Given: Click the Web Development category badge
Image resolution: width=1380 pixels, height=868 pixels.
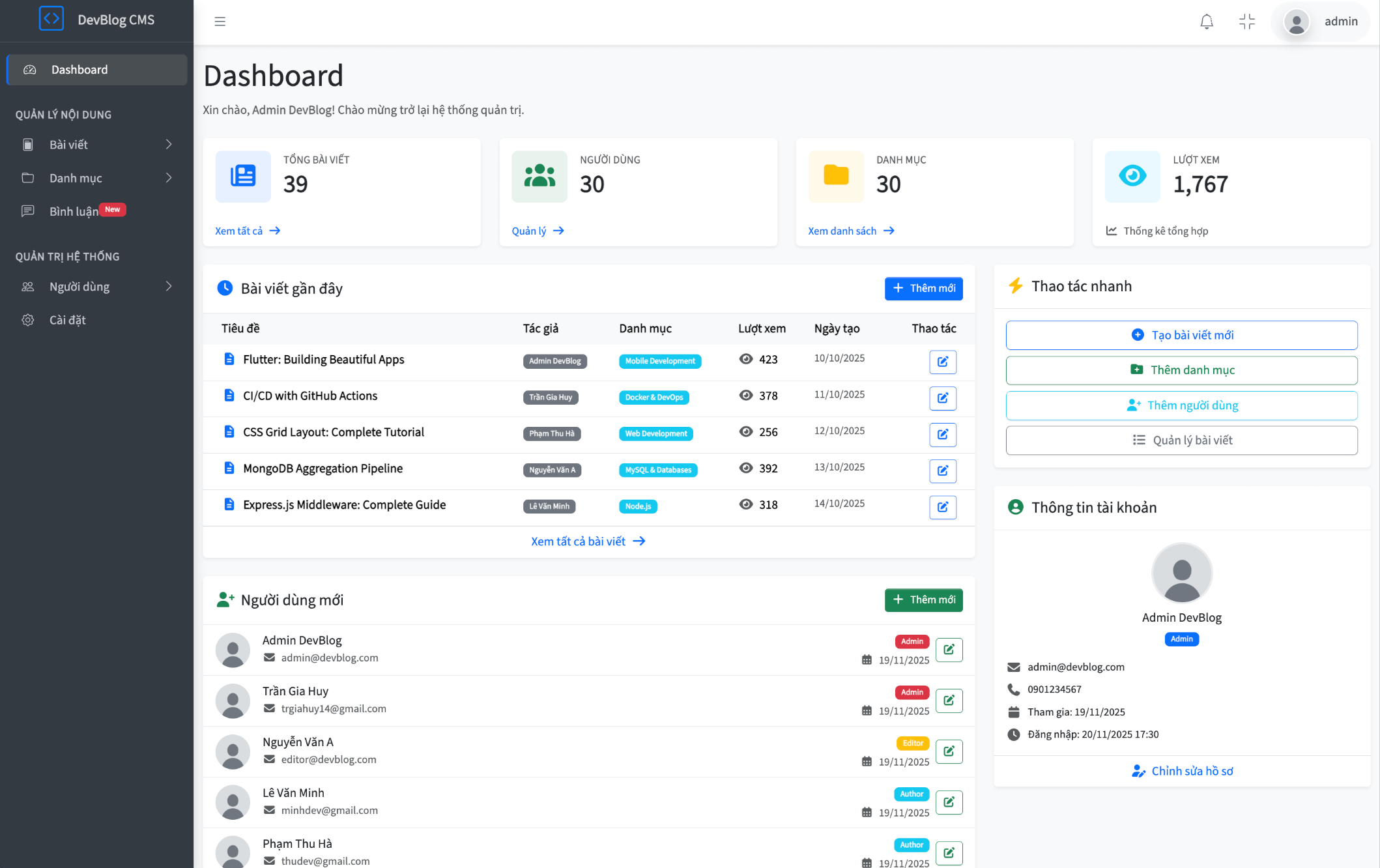Looking at the screenshot, I should tap(656, 434).
